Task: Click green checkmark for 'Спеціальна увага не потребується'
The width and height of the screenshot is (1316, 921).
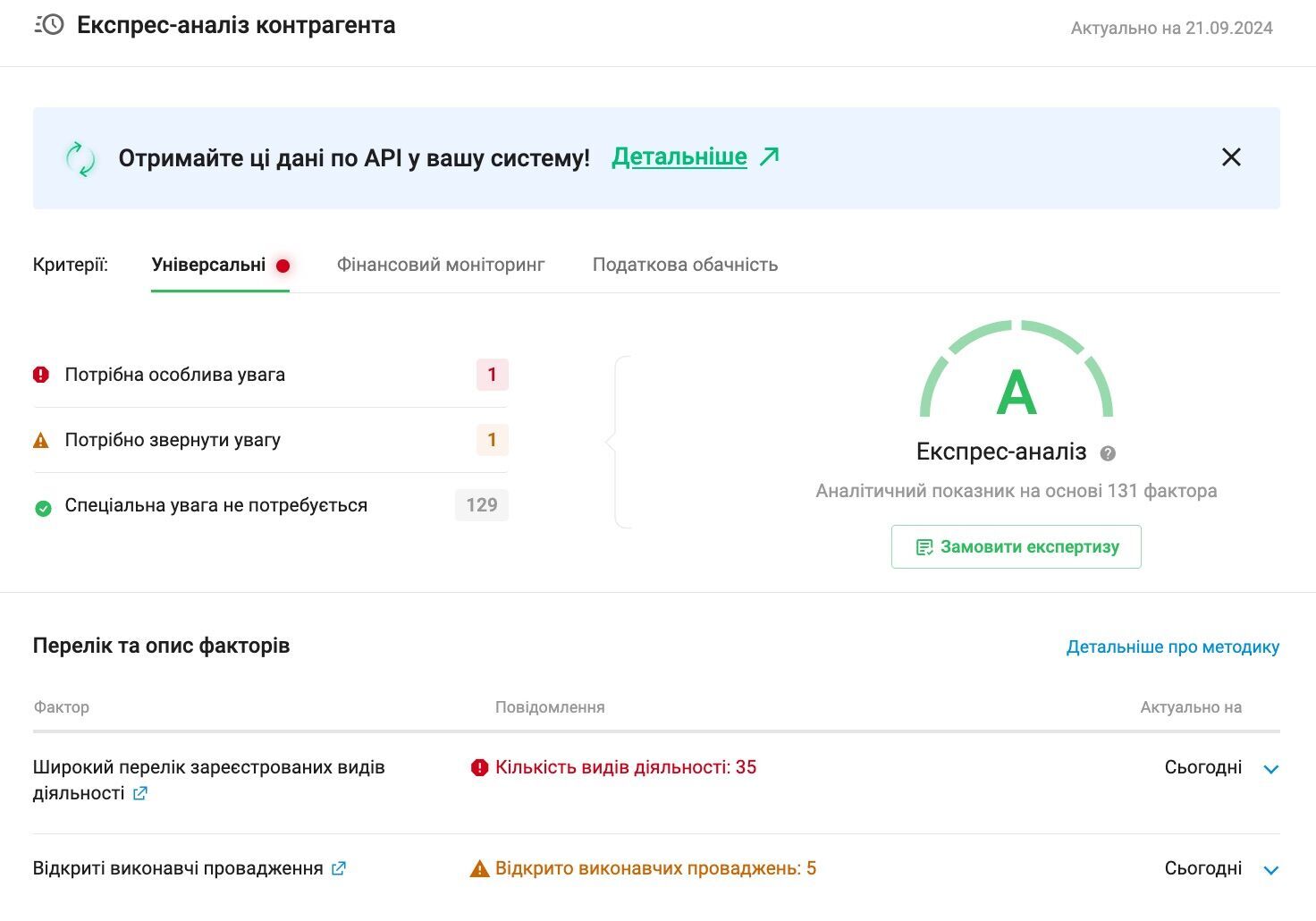Action: 43,508
